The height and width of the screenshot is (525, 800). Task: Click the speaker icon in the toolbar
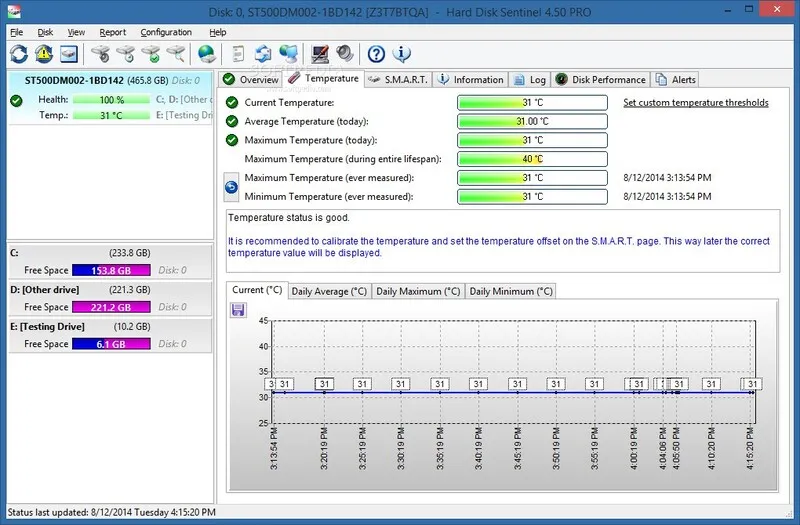(x=345, y=54)
